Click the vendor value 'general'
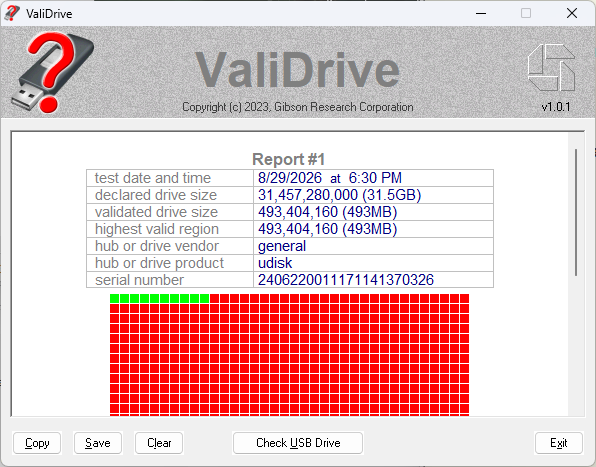 click(x=282, y=246)
